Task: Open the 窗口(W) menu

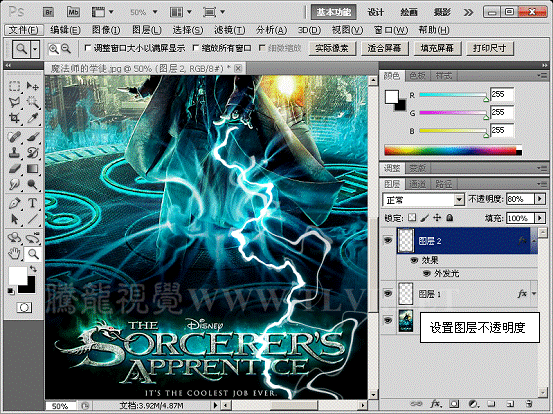Action: (391, 30)
